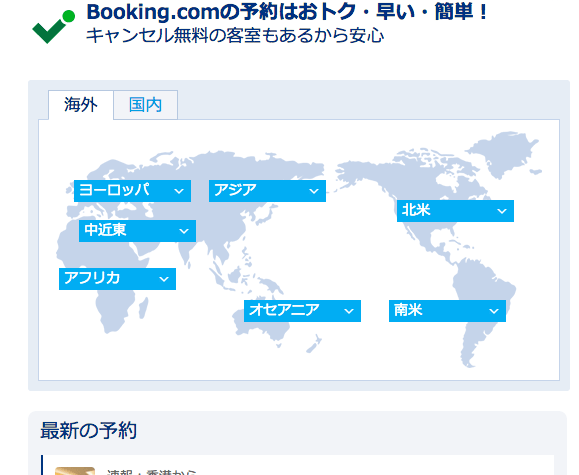Image resolution: width=579 pixels, height=475 pixels.
Task: Click the hotel thumbnail under 最新の予約
Action: click(75, 471)
